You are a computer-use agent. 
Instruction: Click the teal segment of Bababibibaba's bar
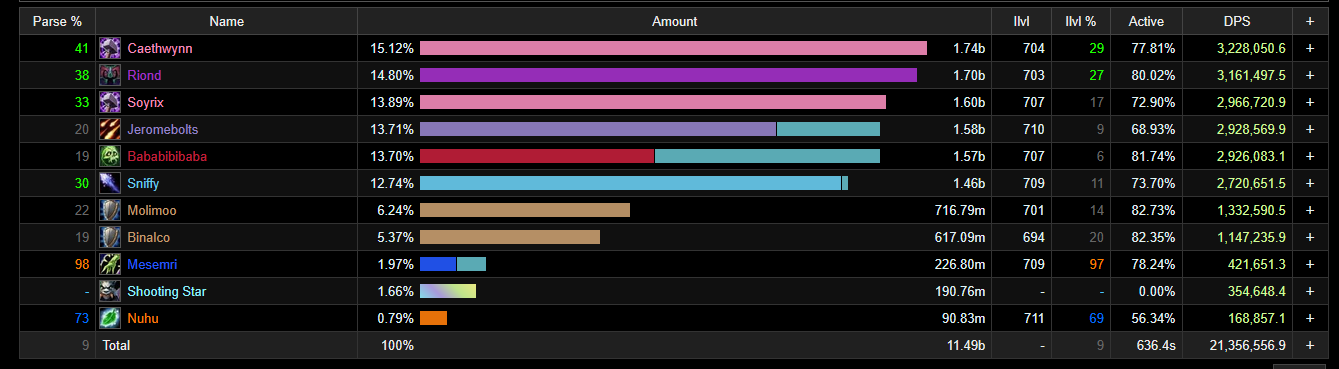point(767,156)
